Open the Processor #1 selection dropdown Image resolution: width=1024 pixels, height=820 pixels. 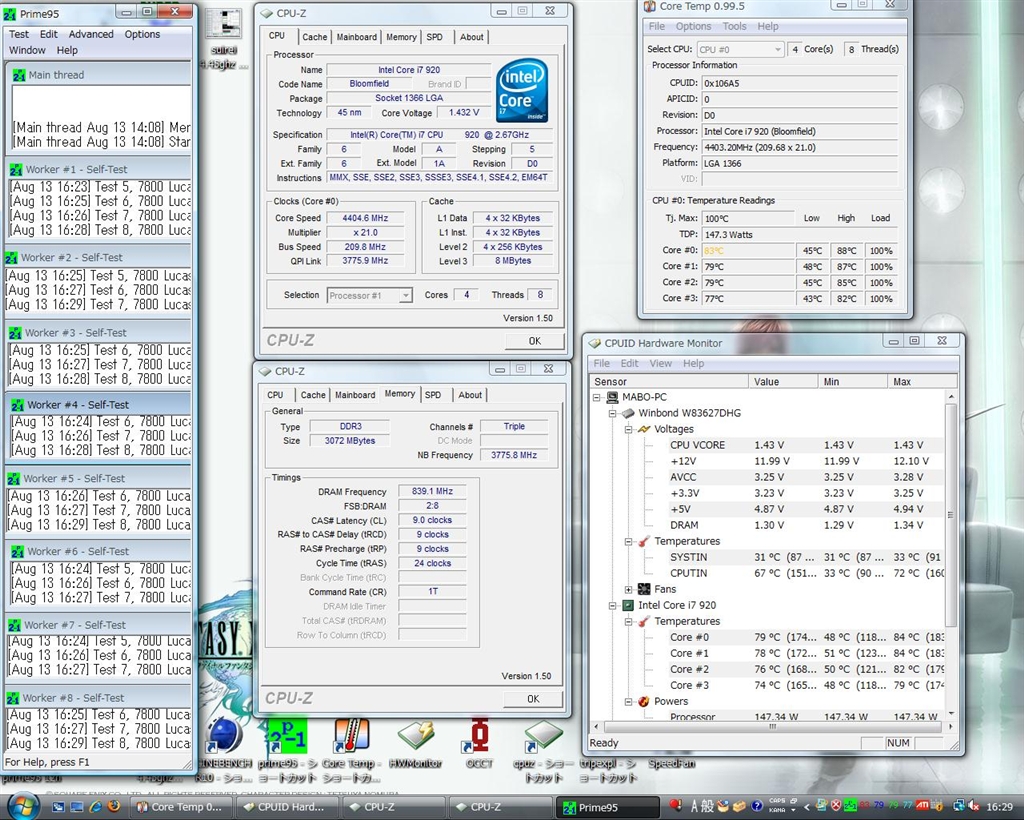click(x=370, y=295)
